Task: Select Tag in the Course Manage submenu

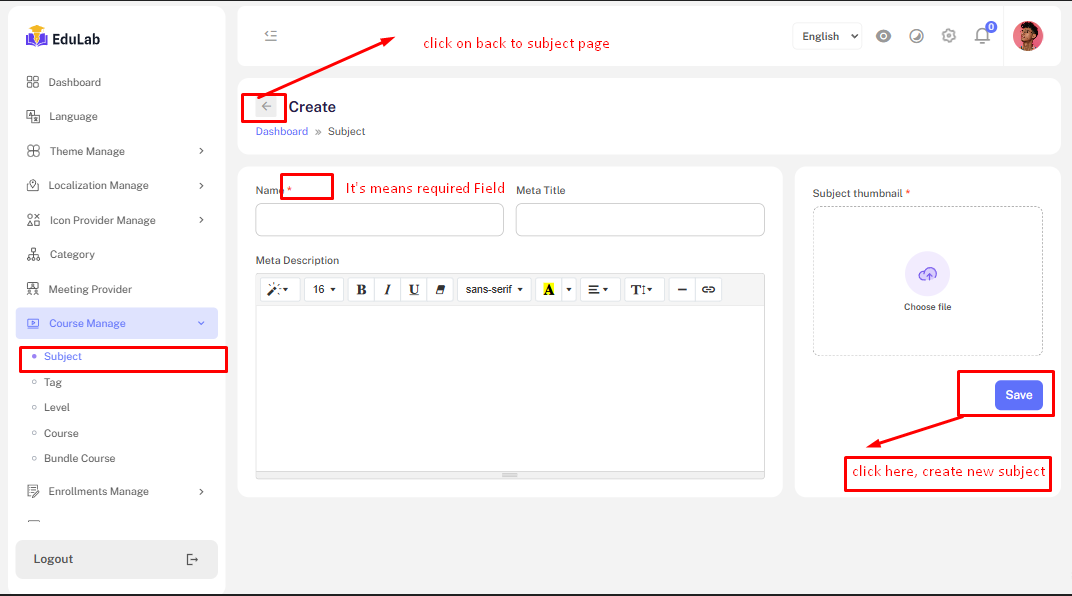Action: tap(53, 382)
